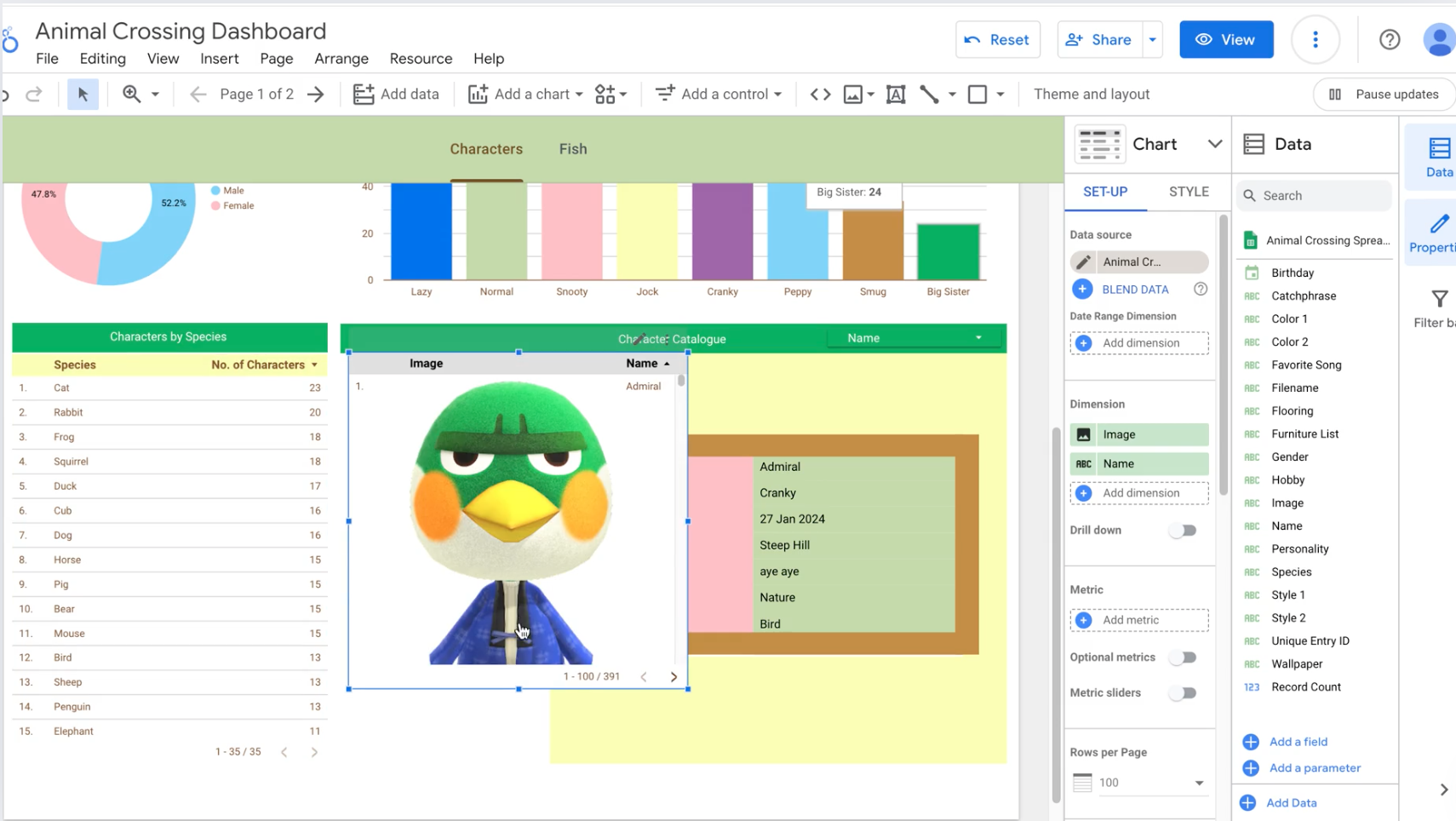
Task: Turn on Metric sliders switch
Action: pyautogui.click(x=1183, y=693)
